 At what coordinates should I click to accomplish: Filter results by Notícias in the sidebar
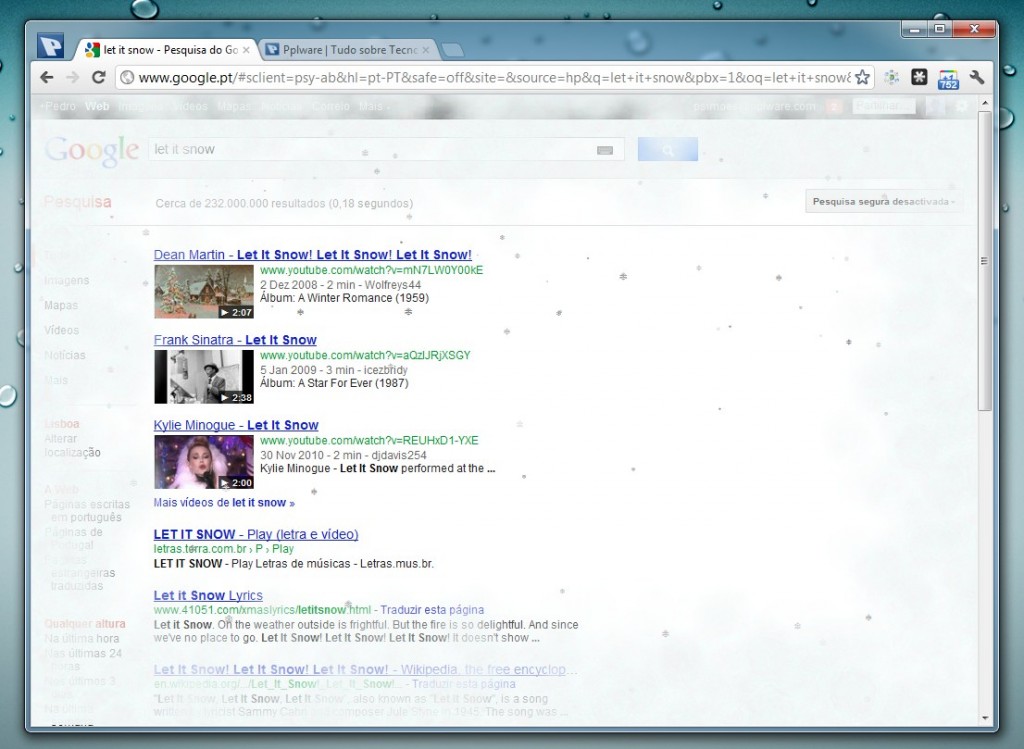[x=65, y=355]
